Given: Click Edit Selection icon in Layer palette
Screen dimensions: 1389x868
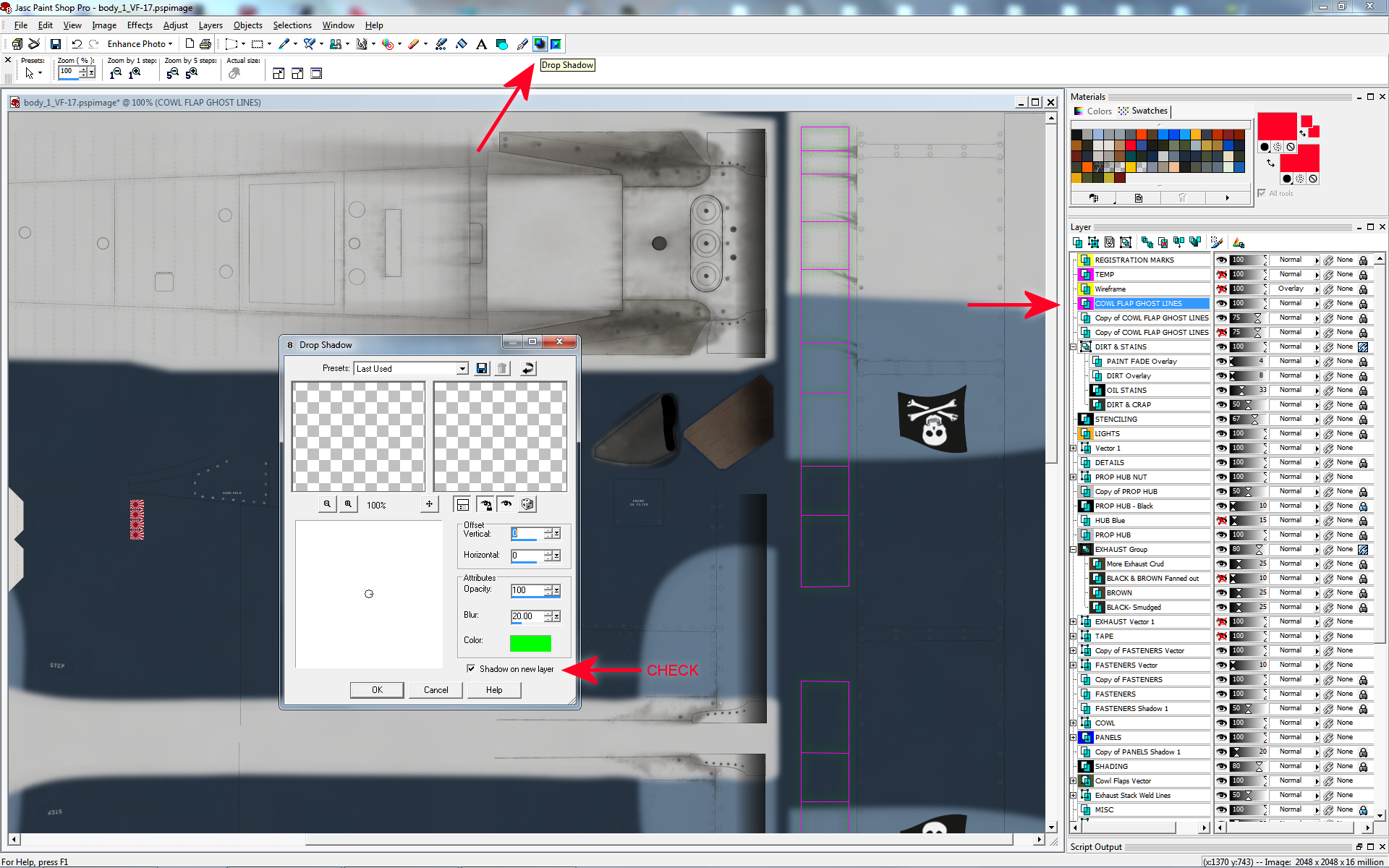Looking at the screenshot, I should tap(1217, 242).
